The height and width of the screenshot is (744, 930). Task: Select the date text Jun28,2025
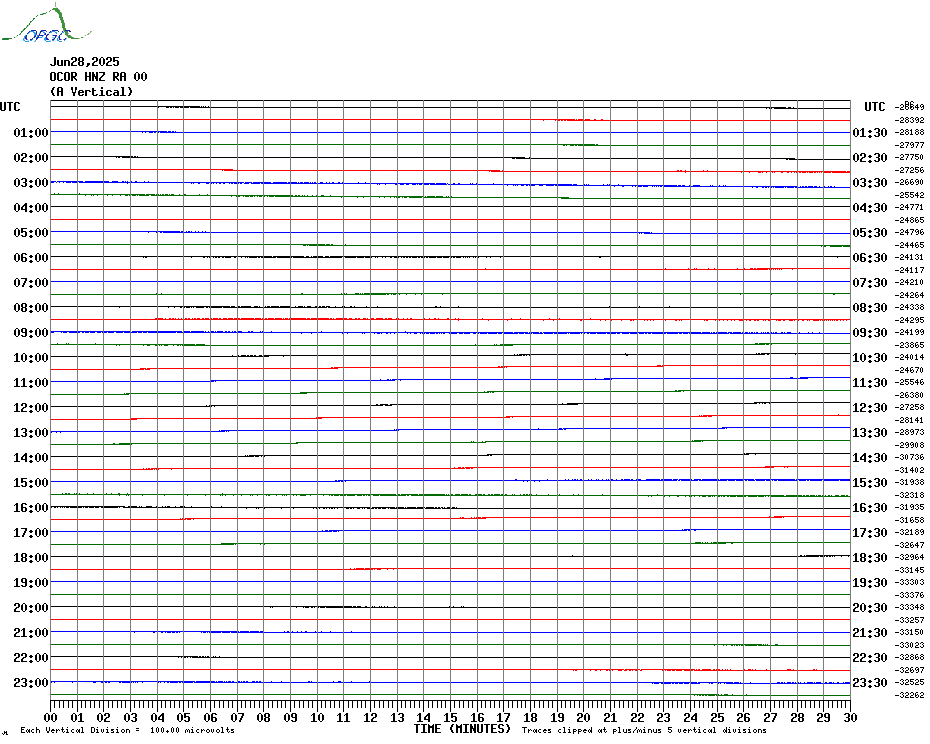click(84, 62)
